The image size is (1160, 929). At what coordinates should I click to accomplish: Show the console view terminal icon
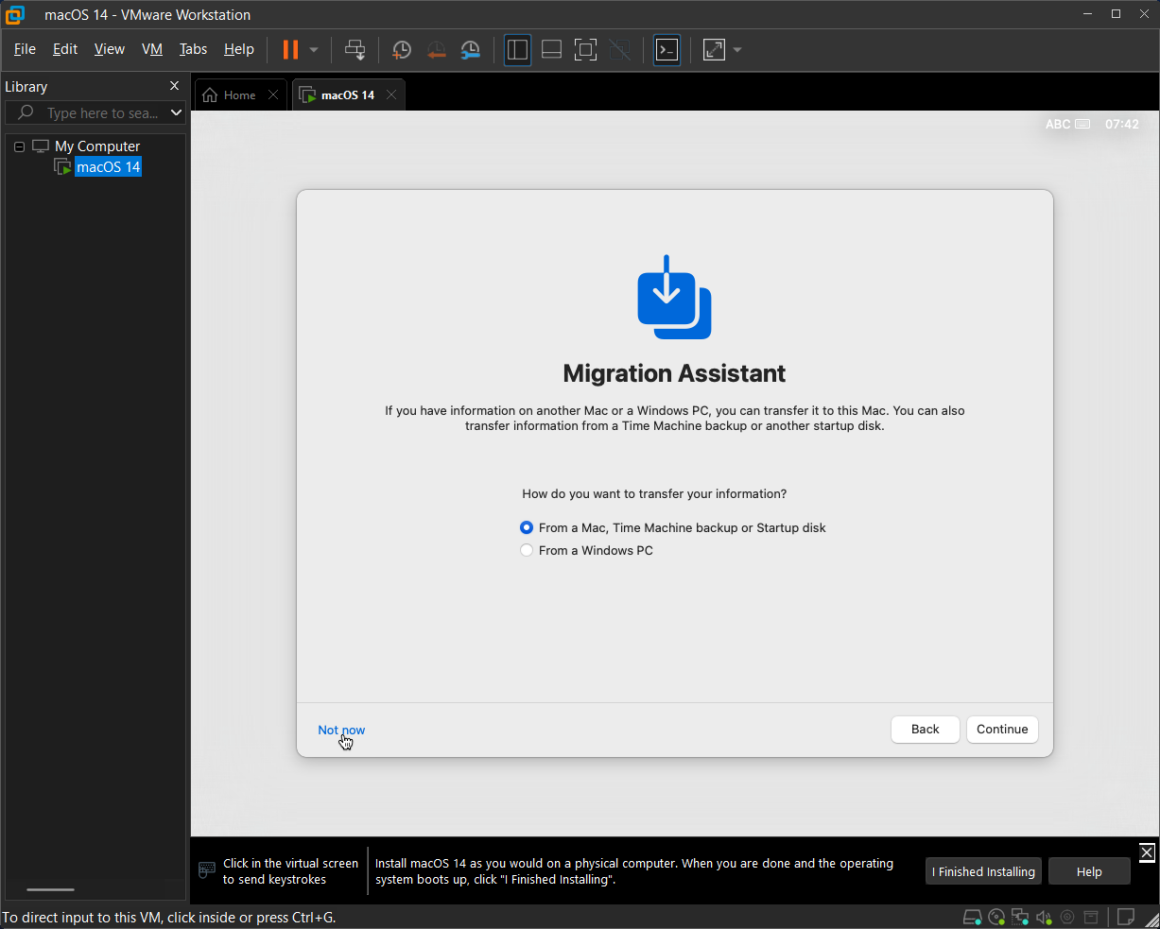(667, 50)
